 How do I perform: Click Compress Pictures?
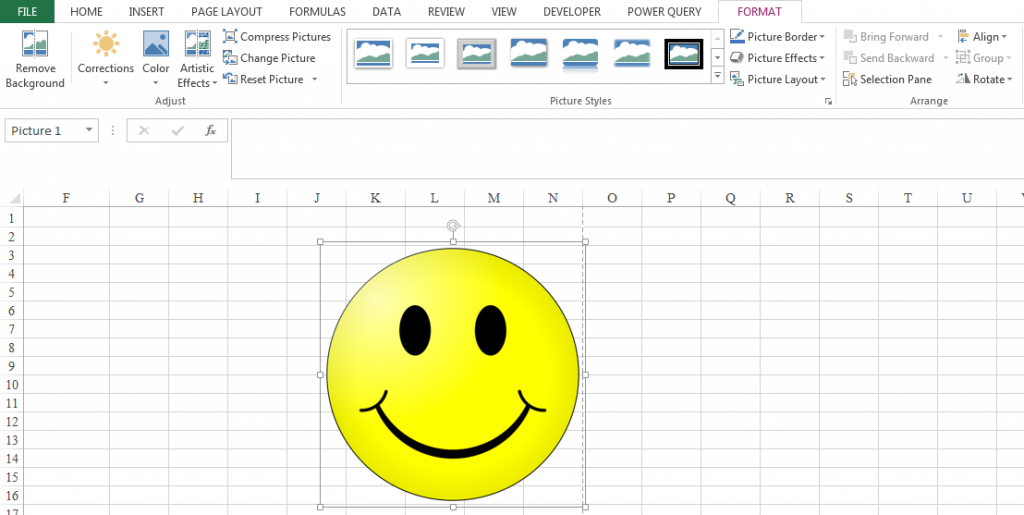coord(277,37)
